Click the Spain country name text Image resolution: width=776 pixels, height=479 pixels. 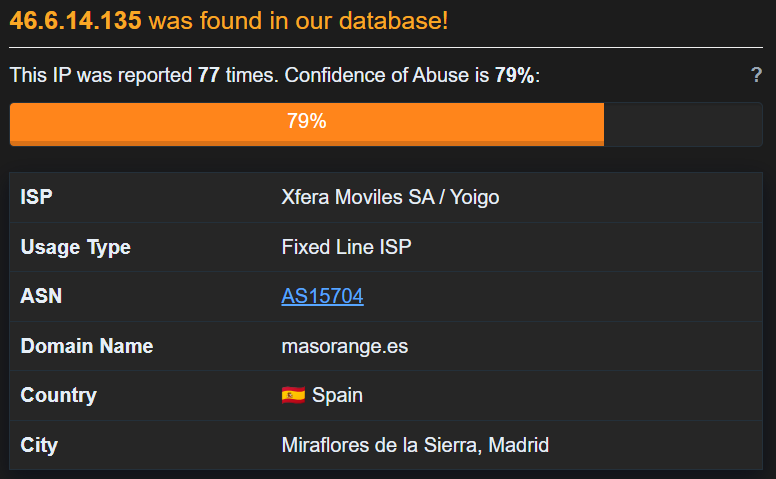click(337, 395)
